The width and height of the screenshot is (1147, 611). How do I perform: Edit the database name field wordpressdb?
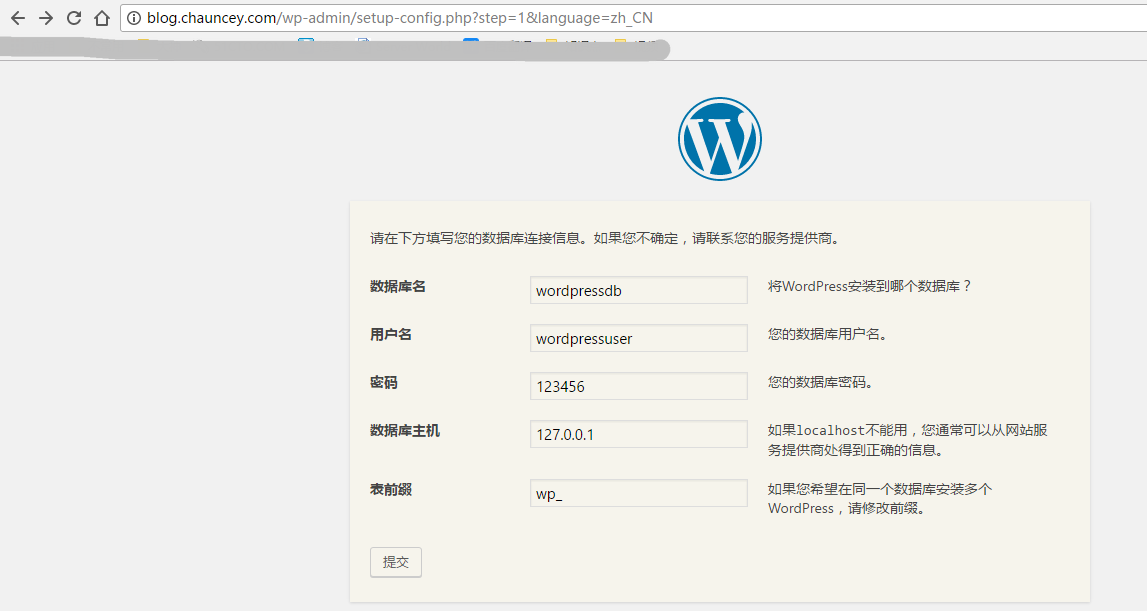click(x=639, y=290)
